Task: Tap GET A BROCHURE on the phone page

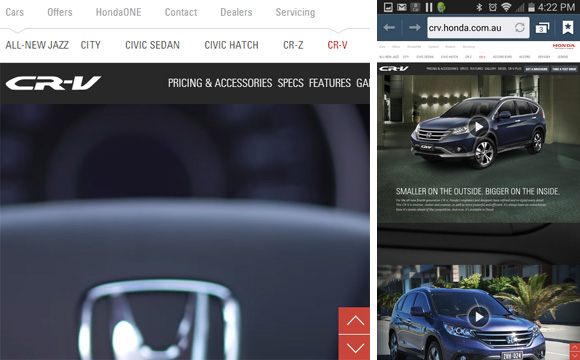Action: pyautogui.click(x=536, y=69)
